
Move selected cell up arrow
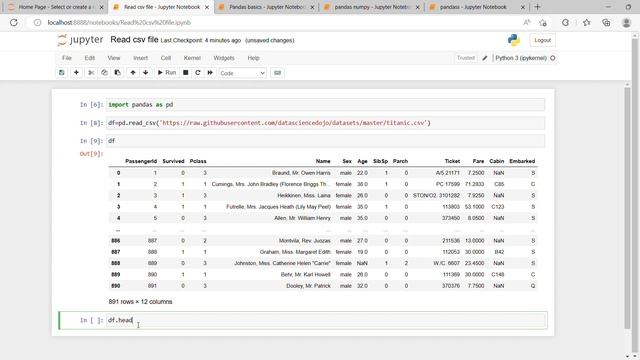point(133,73)
